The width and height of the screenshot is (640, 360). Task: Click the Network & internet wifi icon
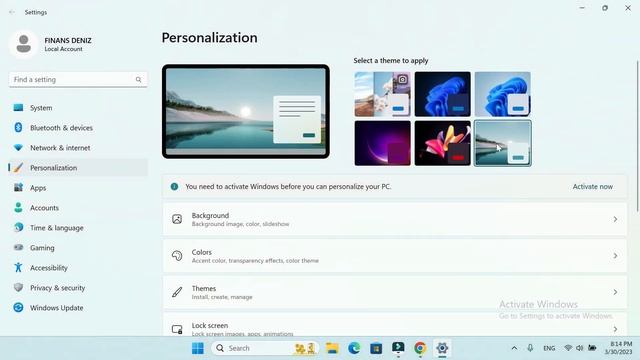(x=18, y=147)
